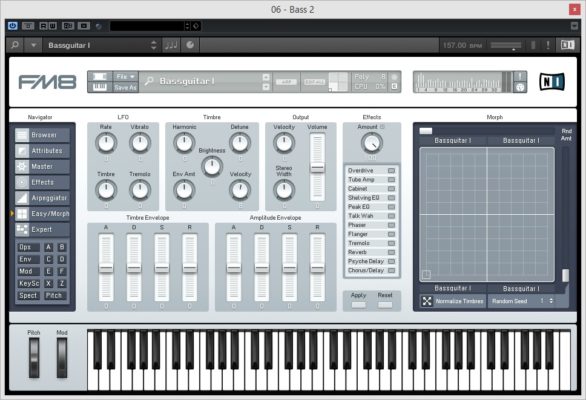This screenshot has height=400, width=586.
Task: Open the gear options icon by spectrum display
Action: [x=521, y=87]
